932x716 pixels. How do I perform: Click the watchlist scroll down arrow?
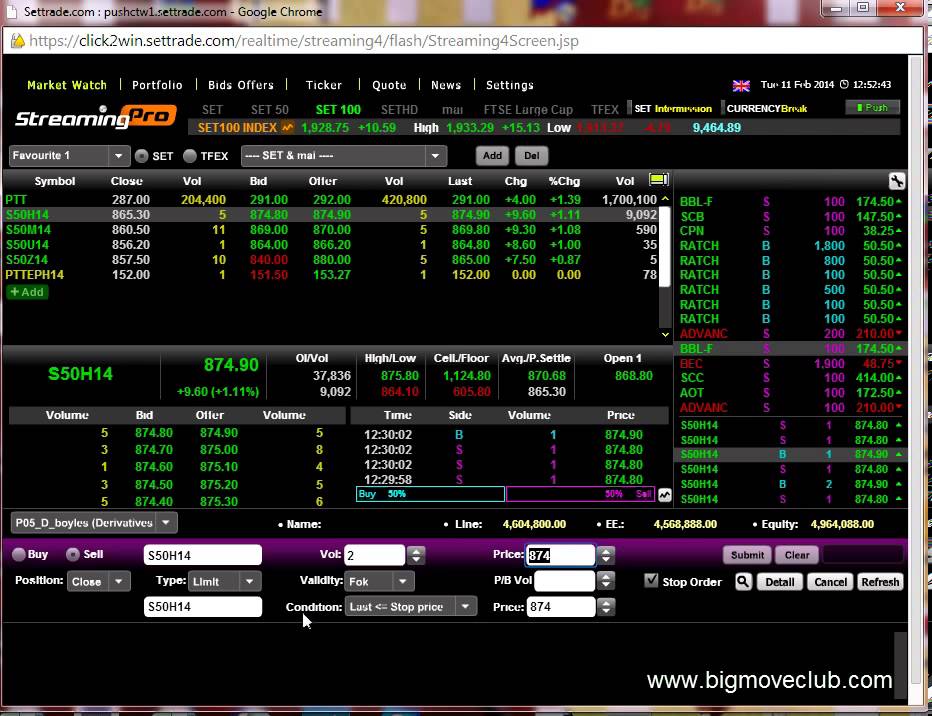[x=665, y=335]
